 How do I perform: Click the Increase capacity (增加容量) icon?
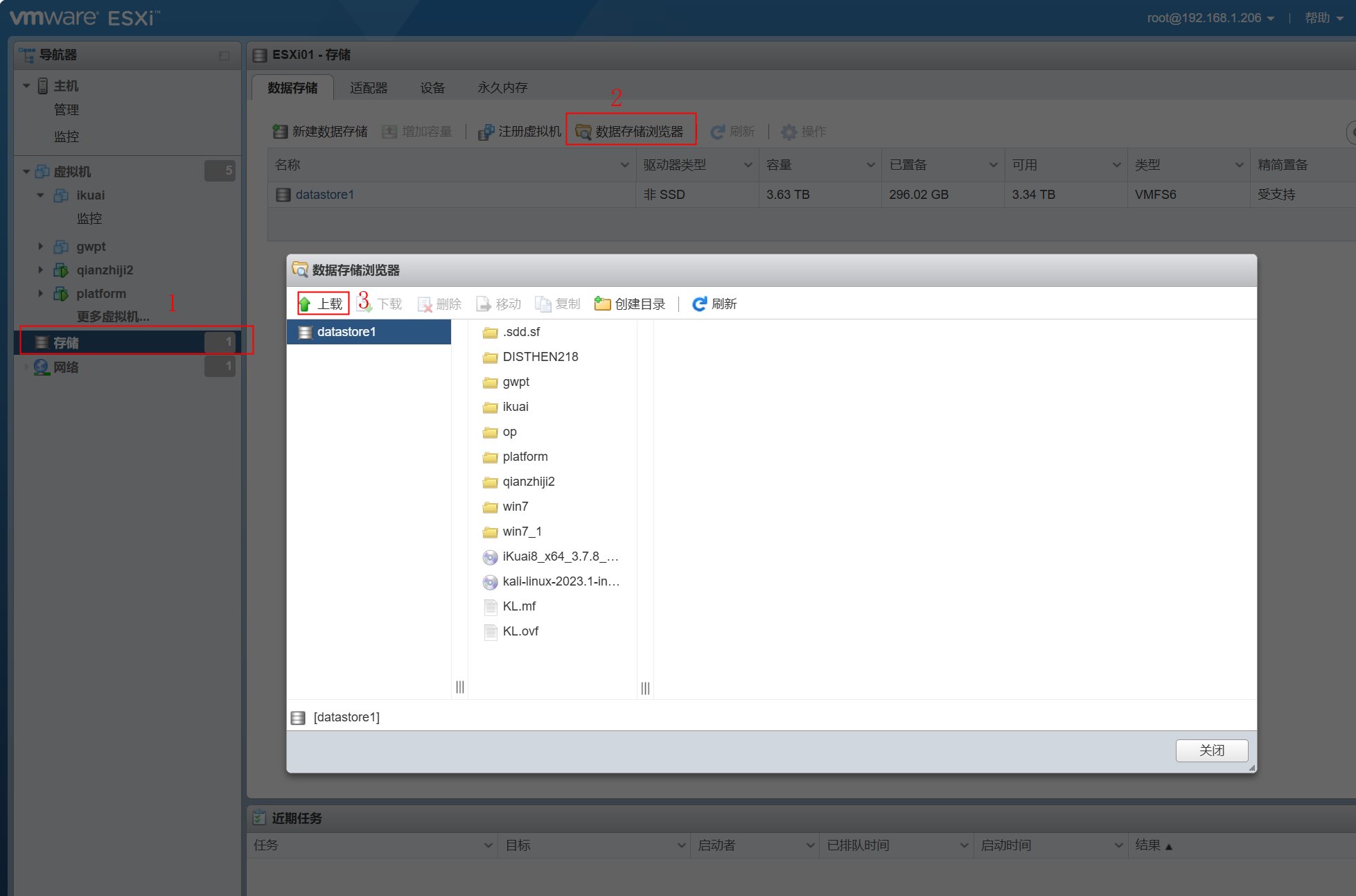pos(390,131)
